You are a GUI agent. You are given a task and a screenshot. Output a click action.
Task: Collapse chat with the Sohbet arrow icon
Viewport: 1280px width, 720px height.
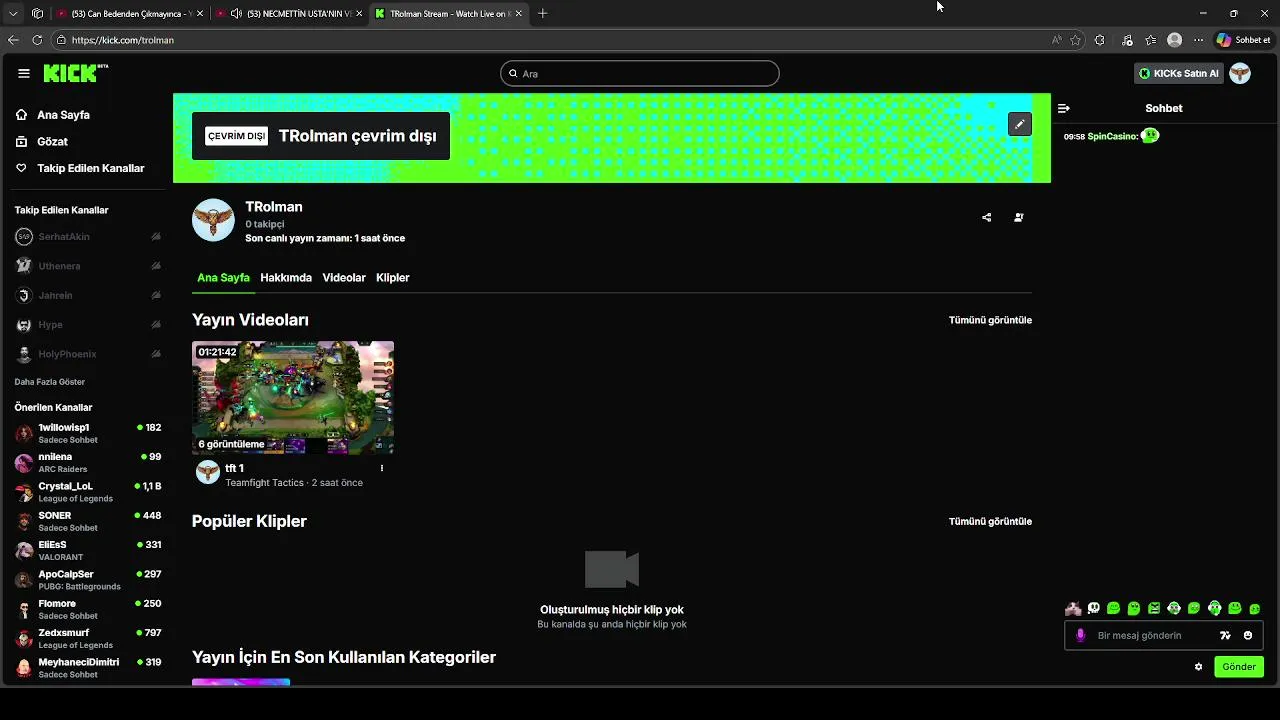[1064, 108]
